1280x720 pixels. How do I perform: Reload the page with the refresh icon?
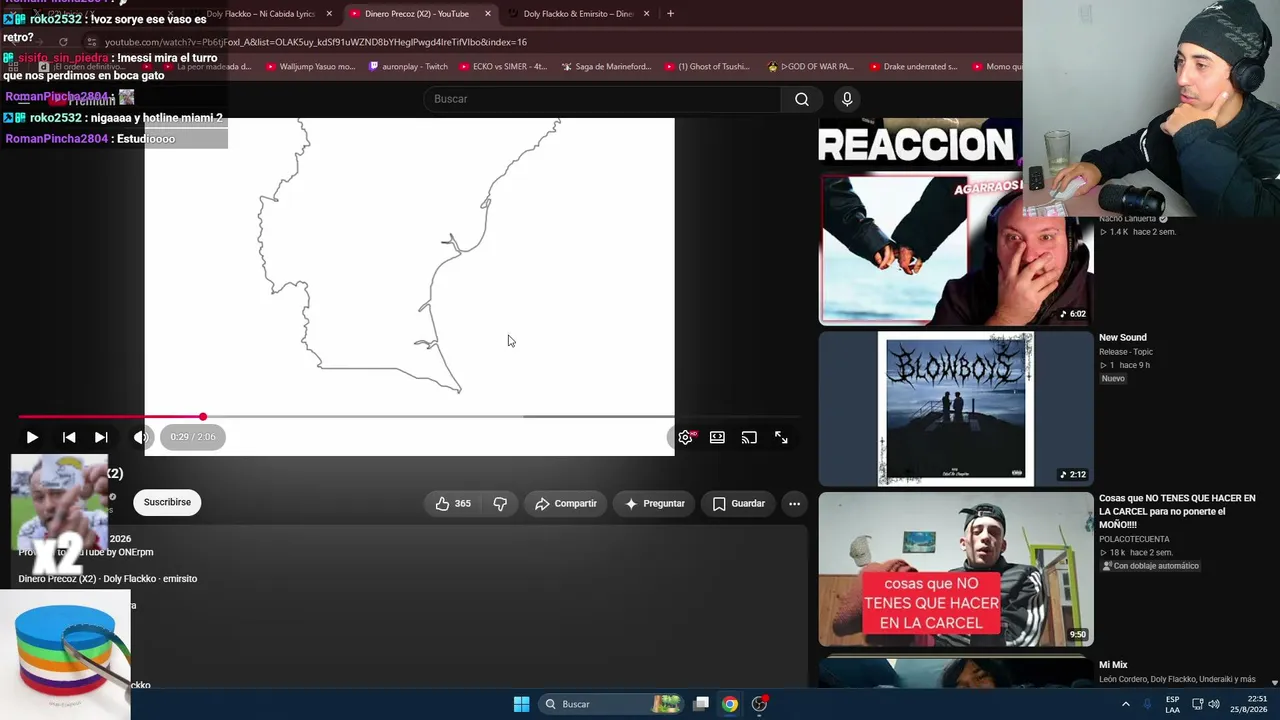[x=63, y=42]
